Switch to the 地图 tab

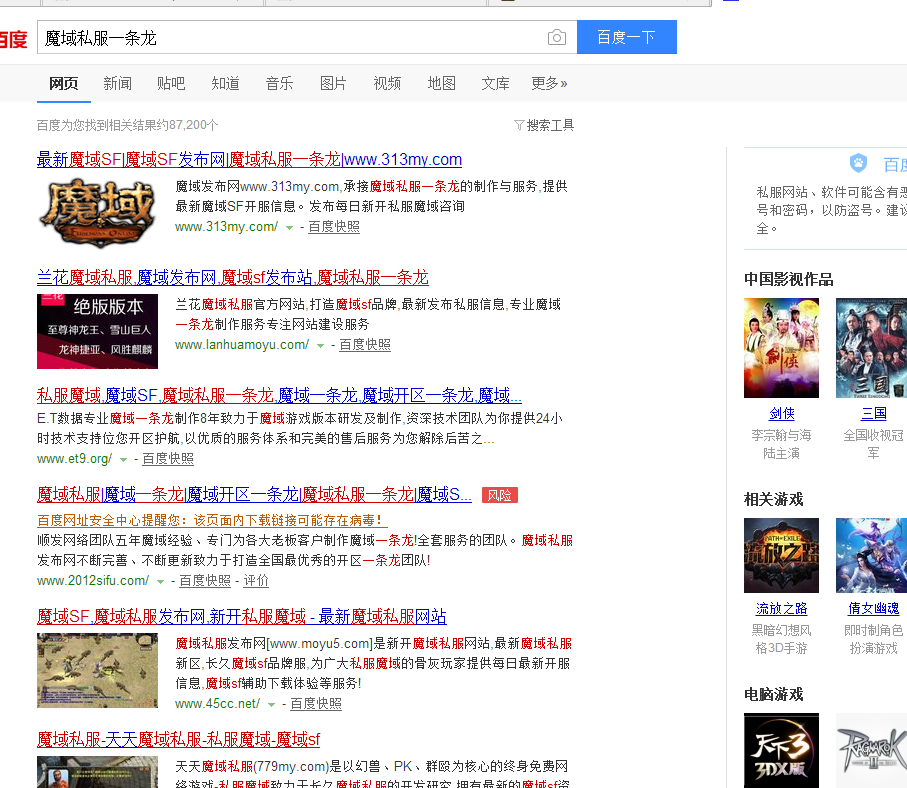coord(441,84)
